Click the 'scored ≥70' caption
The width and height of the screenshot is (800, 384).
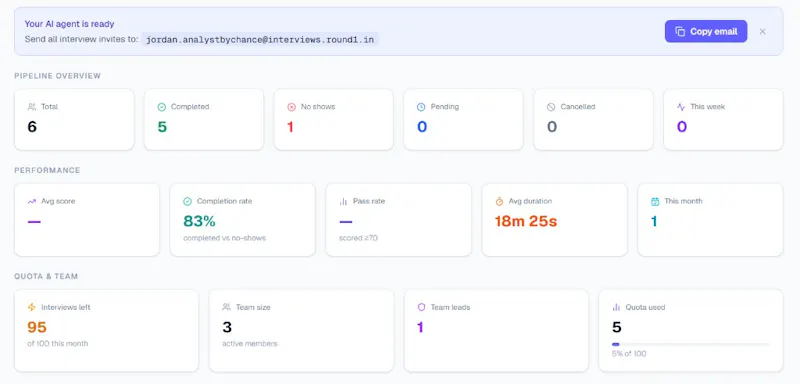[x=358, y=238]
